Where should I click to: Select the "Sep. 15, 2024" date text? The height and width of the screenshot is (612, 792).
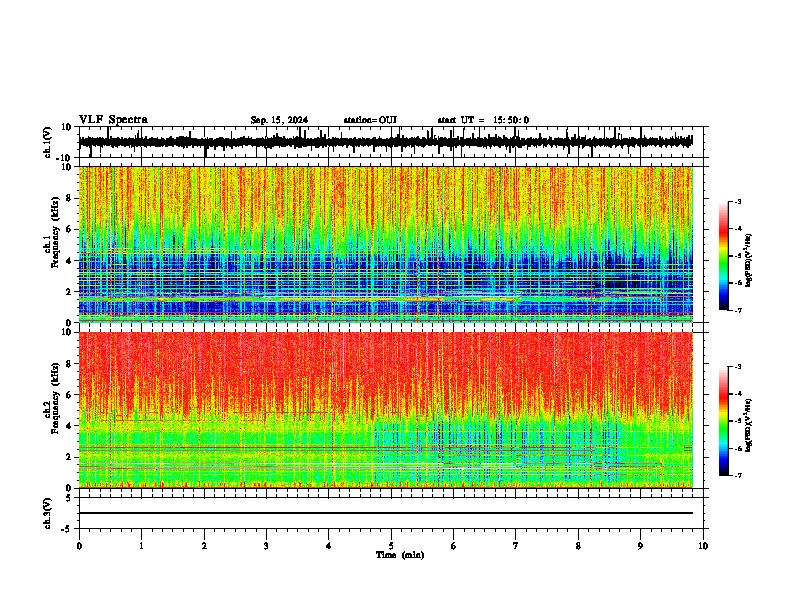(x=279, y=120)
